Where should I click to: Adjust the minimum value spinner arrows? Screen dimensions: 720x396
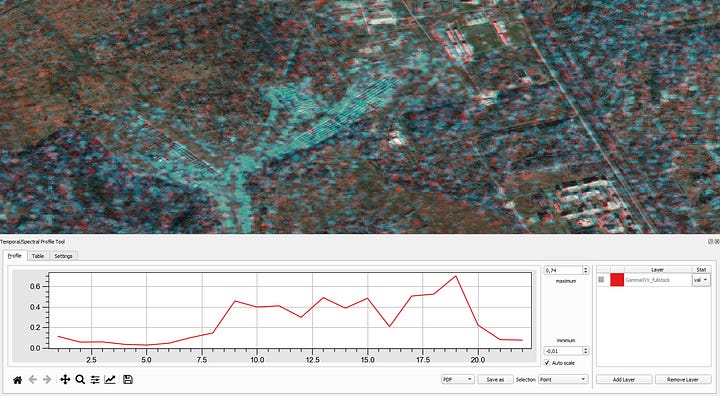[x=585, y=351]
